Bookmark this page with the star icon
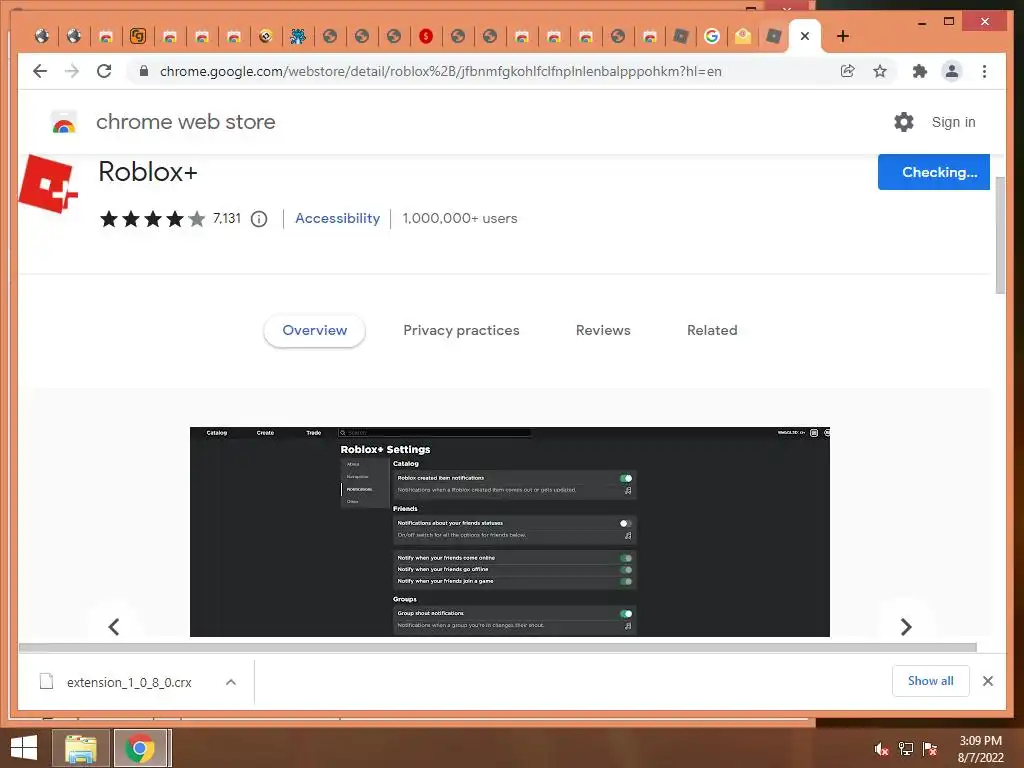The width and height of the screenshot is (1024, 768). point(880,71)
